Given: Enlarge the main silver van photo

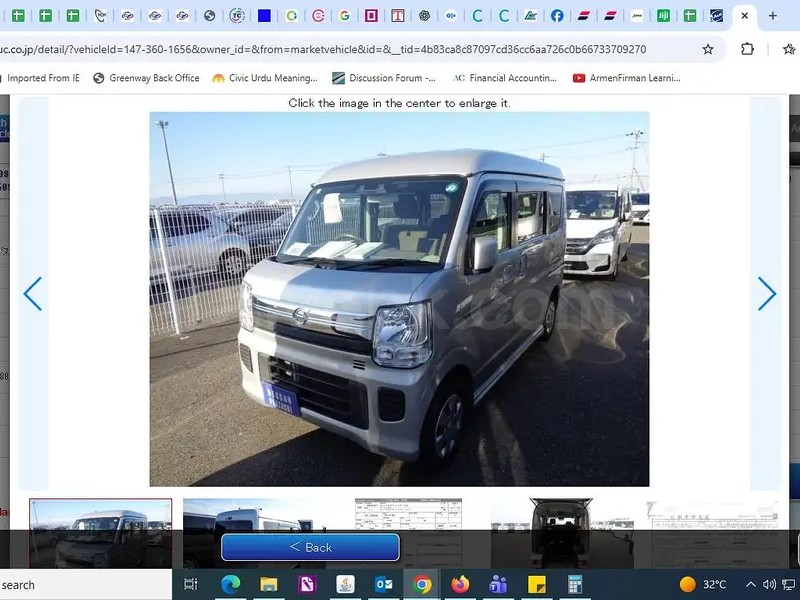Looking at the screenshot, I should [399, 299].
